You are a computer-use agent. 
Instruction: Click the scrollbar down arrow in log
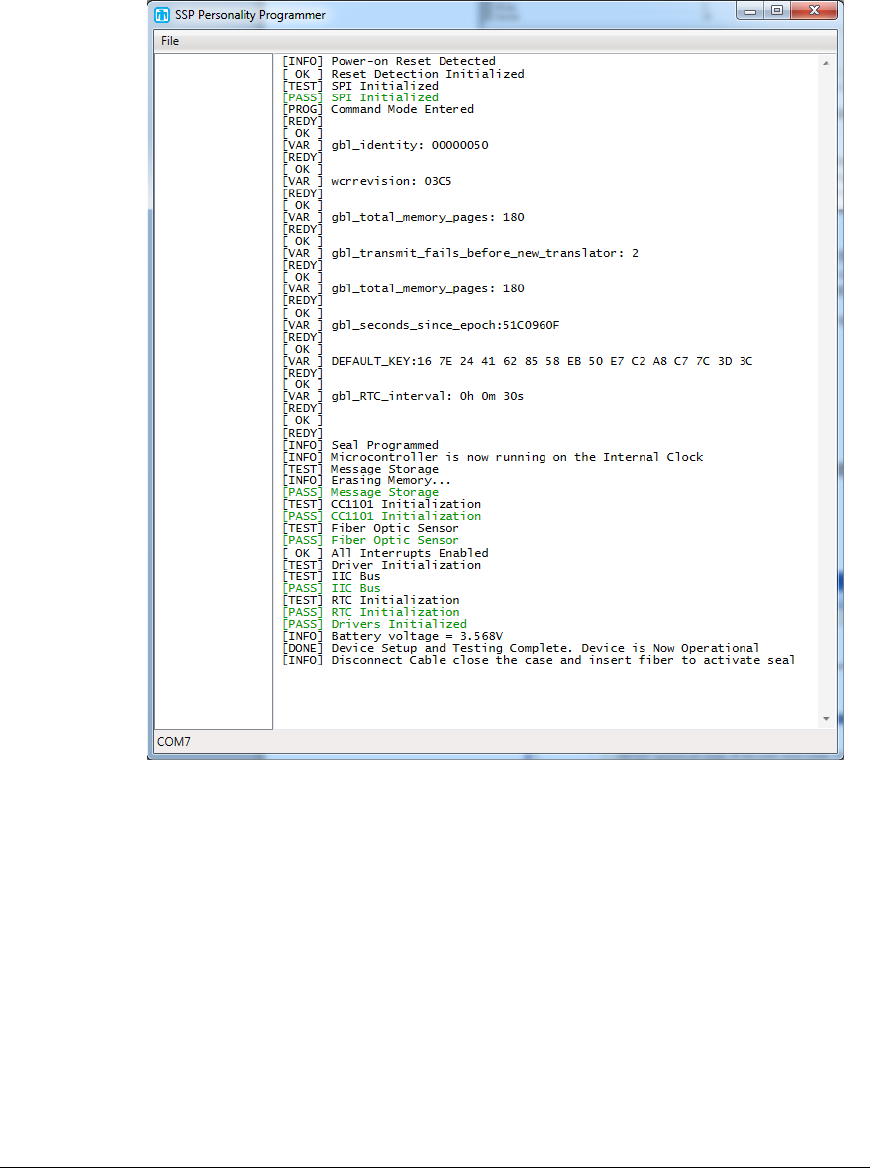(826, 719)
